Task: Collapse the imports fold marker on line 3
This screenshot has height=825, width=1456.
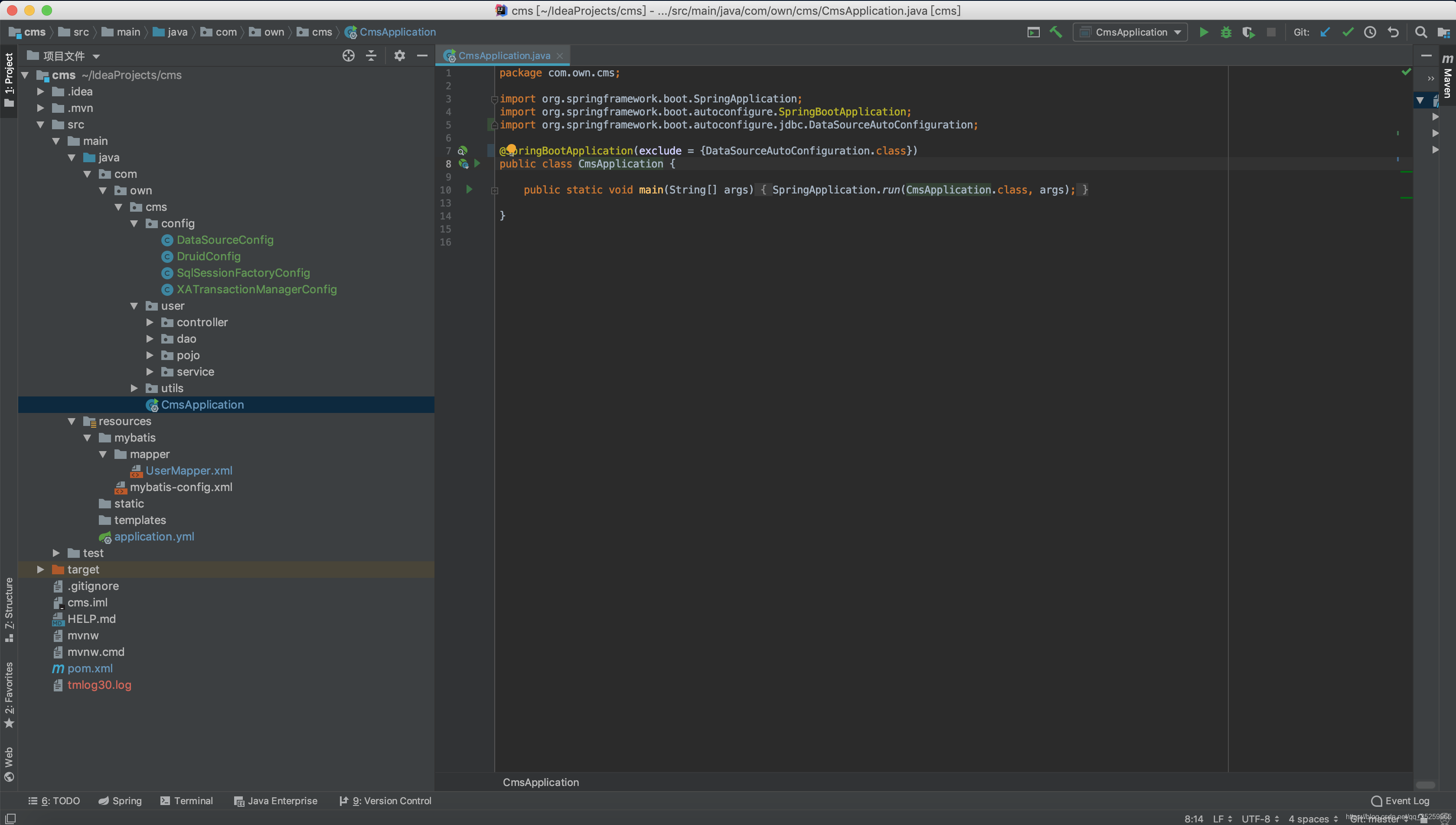Action: [x=494, y=99]
